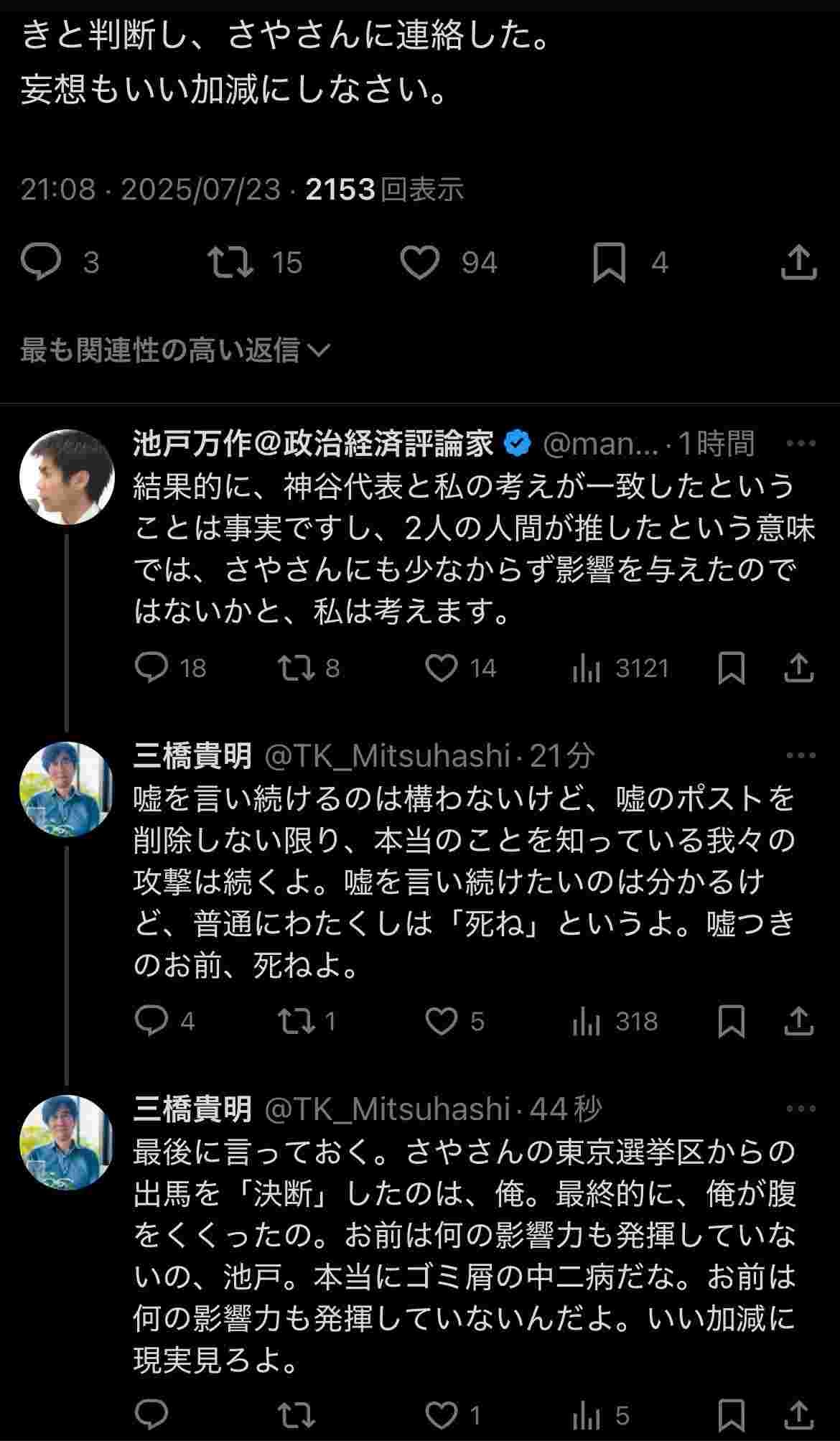Viewport: 840px width, 1441px height.
Task: Open more options on the 21分 reply
Action: 801,755
